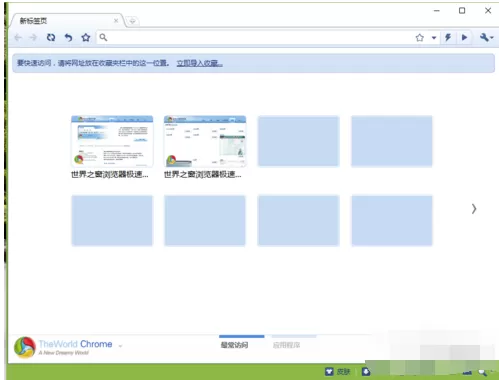Click the magnifier icon in the address bar

103,37
